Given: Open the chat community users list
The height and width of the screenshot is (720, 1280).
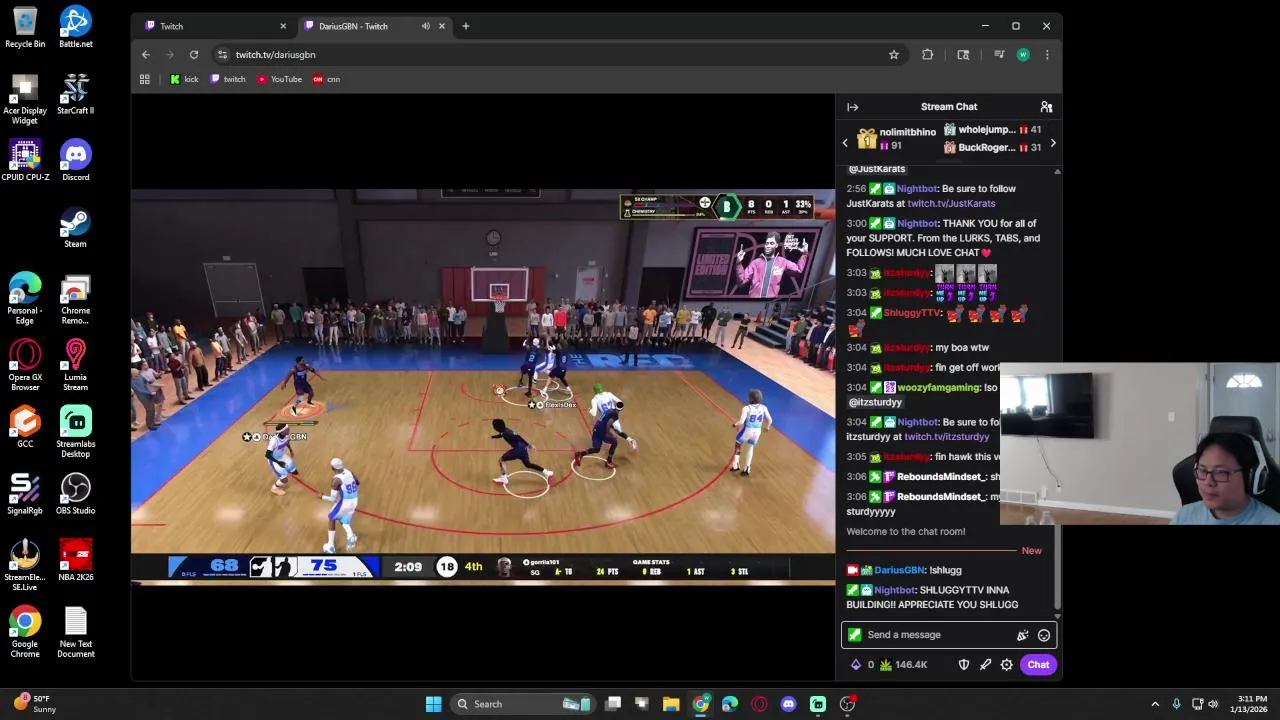Looking at the screenshot, I should 1046,107.
